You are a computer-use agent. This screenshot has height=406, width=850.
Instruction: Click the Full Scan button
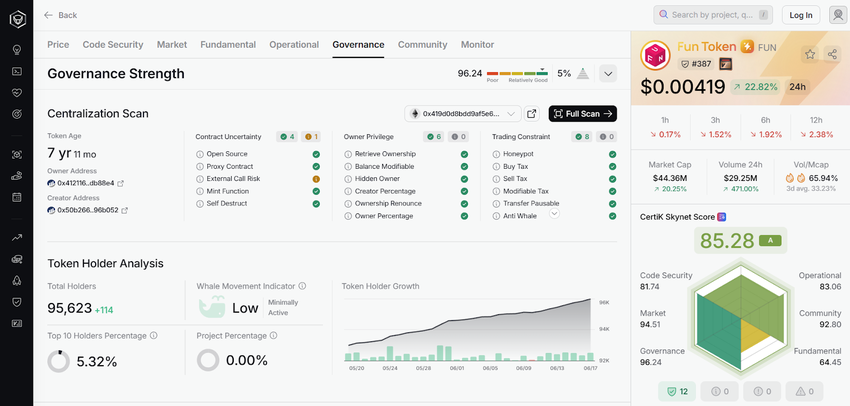tap(582, 114)
